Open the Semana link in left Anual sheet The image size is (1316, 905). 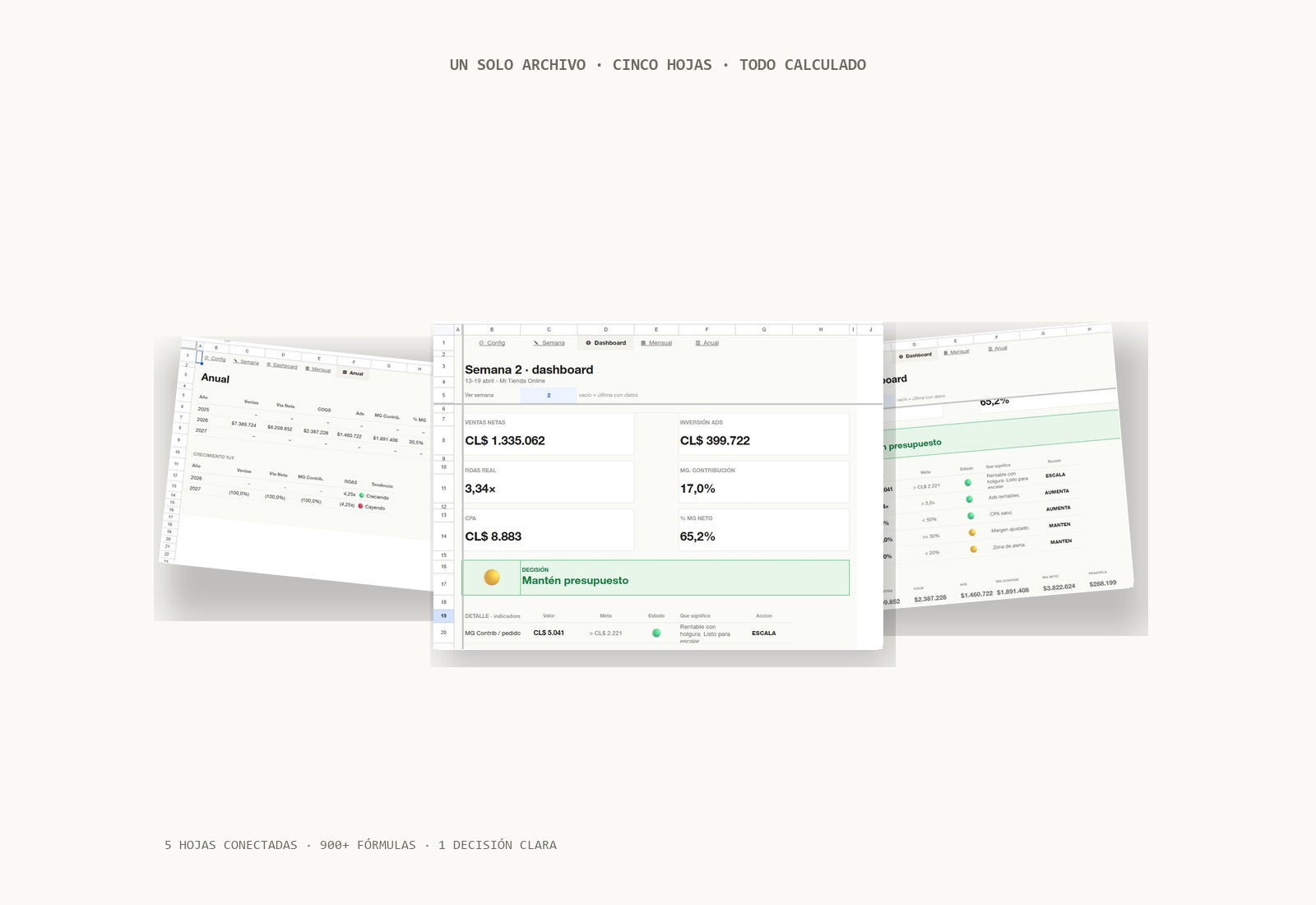click(246, 362)
